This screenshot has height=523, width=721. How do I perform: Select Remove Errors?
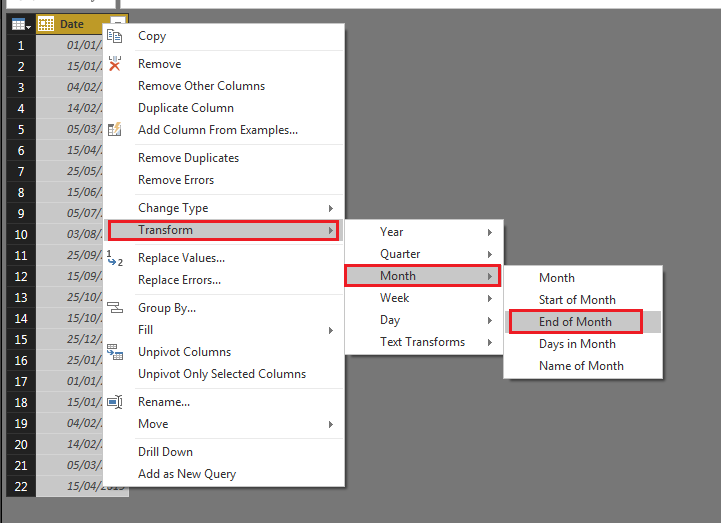(x=223, y=180)
